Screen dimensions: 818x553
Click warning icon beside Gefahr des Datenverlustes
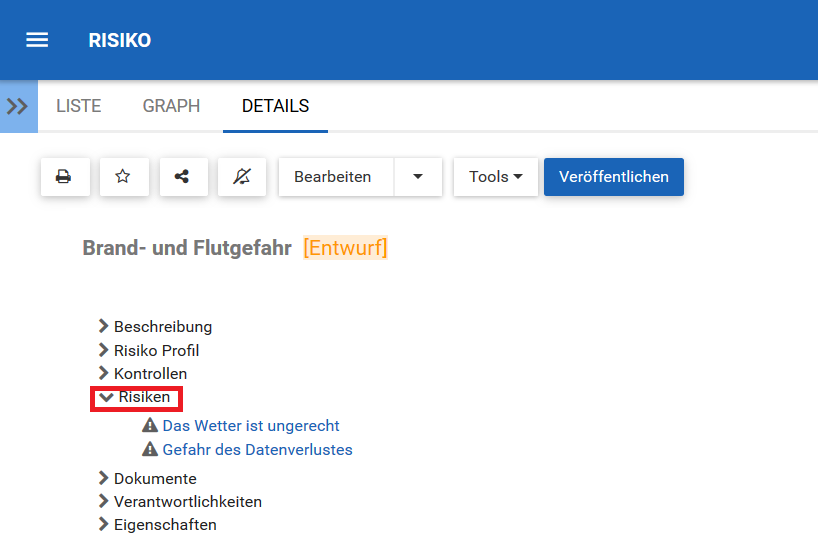[x=151, y=450]
